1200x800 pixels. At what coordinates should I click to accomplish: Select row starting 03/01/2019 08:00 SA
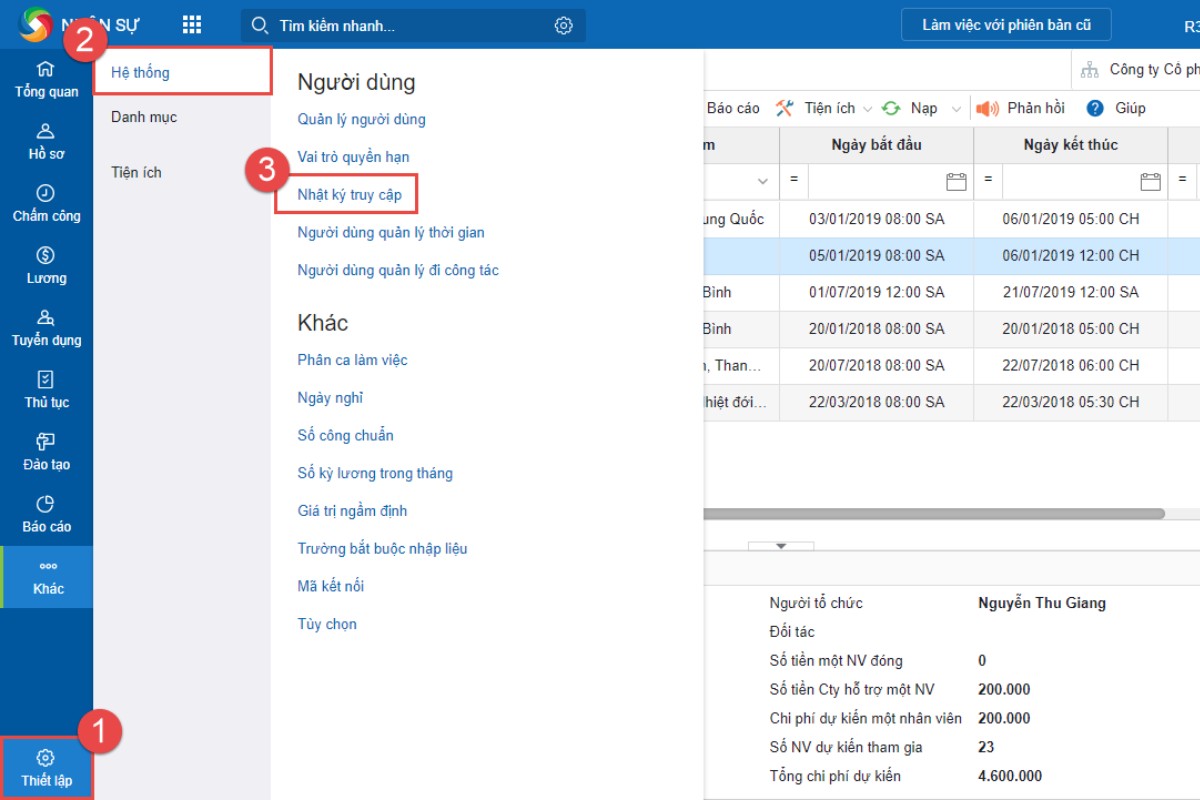click(x=952, y=219)
